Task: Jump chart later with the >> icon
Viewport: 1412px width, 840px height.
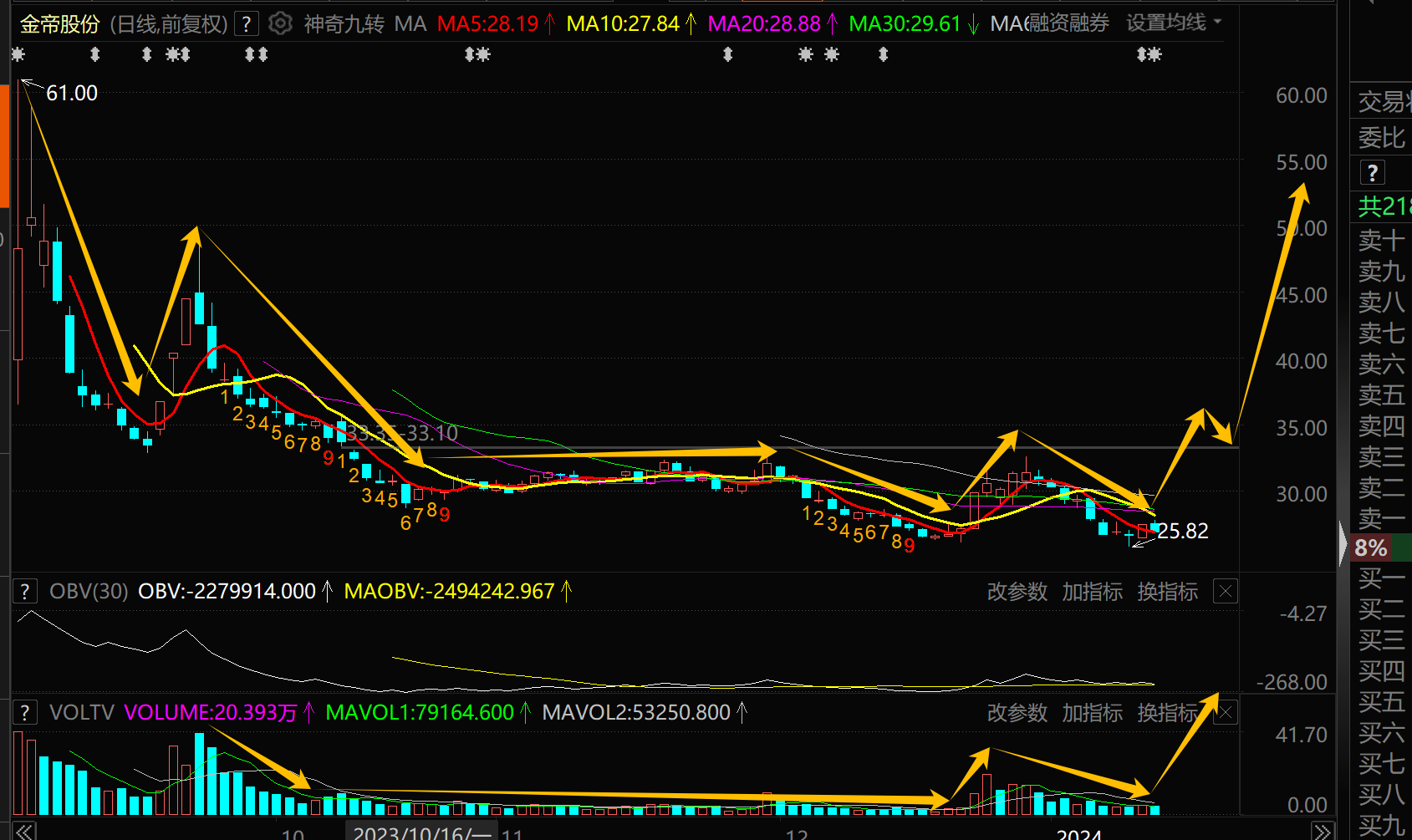Action: (x=1323, y=832)
